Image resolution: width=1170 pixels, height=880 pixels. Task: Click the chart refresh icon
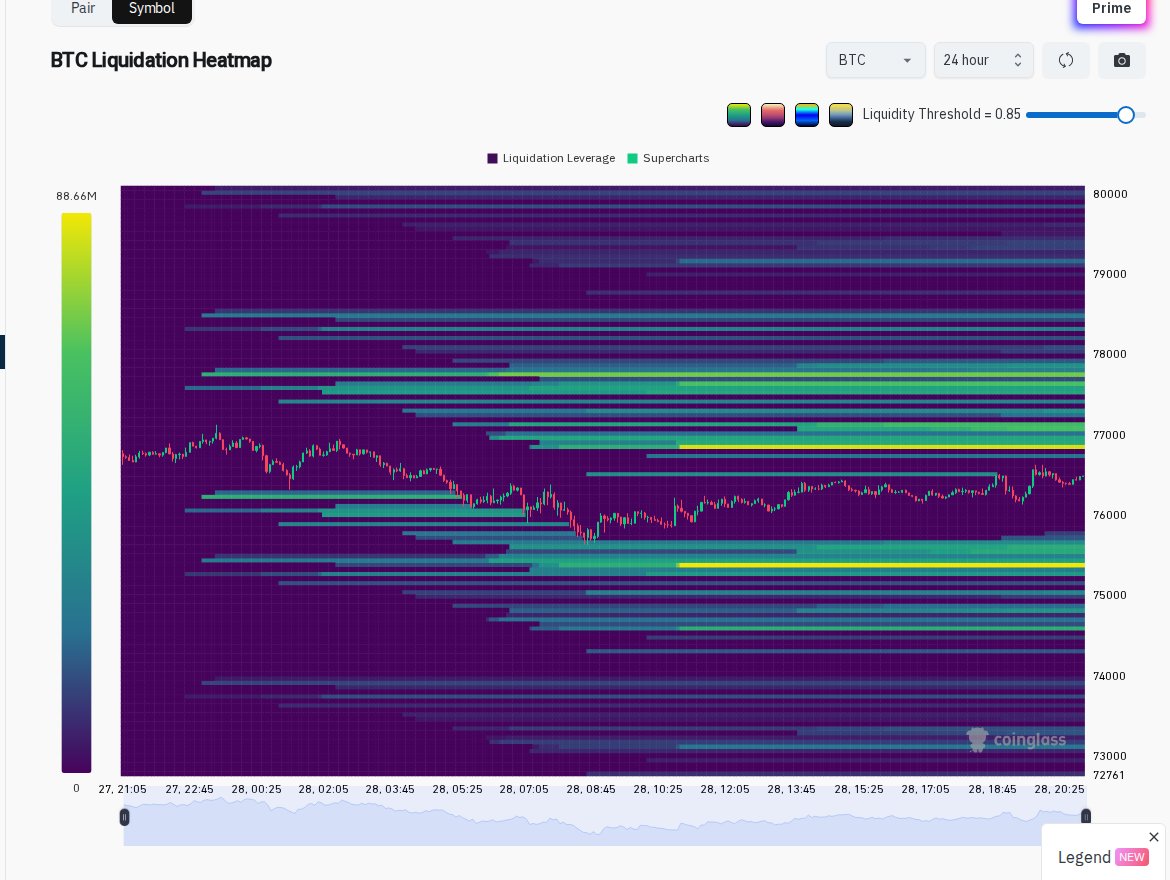1066,60
